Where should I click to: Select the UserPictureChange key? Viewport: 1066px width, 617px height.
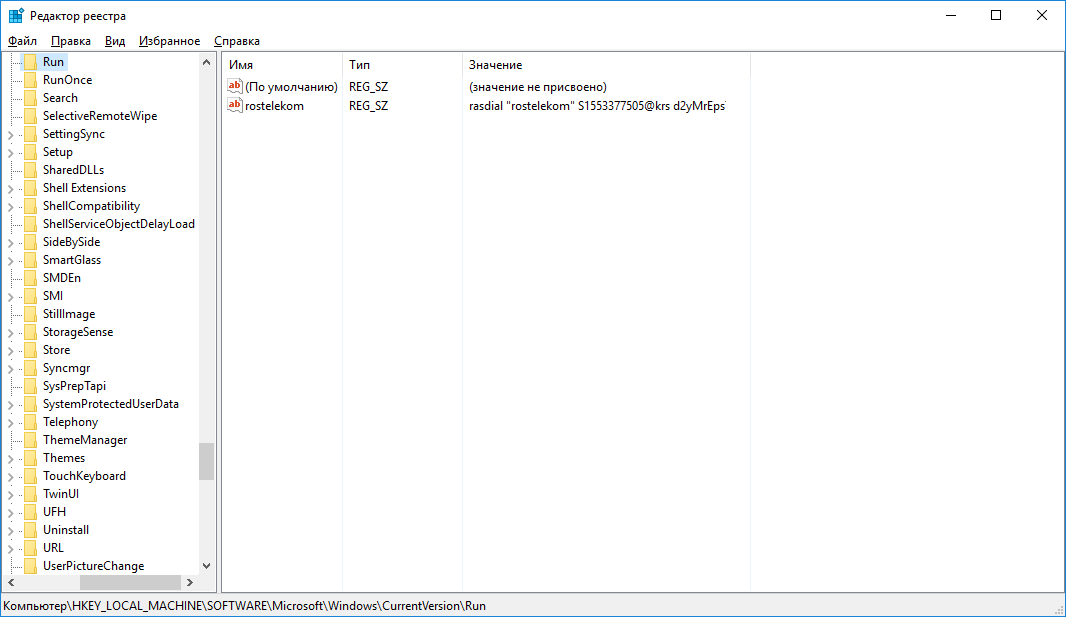click(93, 566)
